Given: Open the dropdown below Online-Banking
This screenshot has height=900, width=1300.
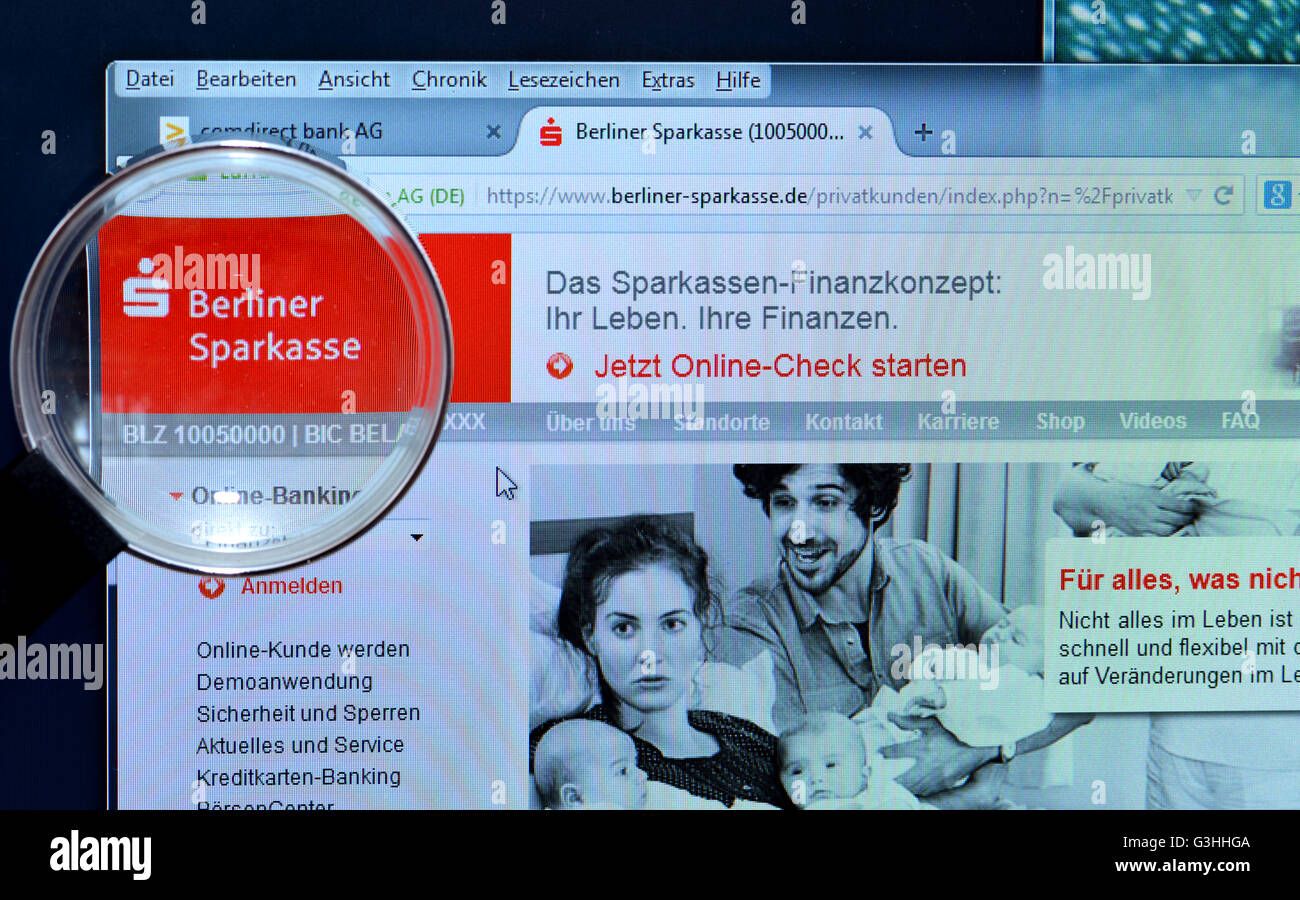Looking at the screenshot, I should (416, 538).
